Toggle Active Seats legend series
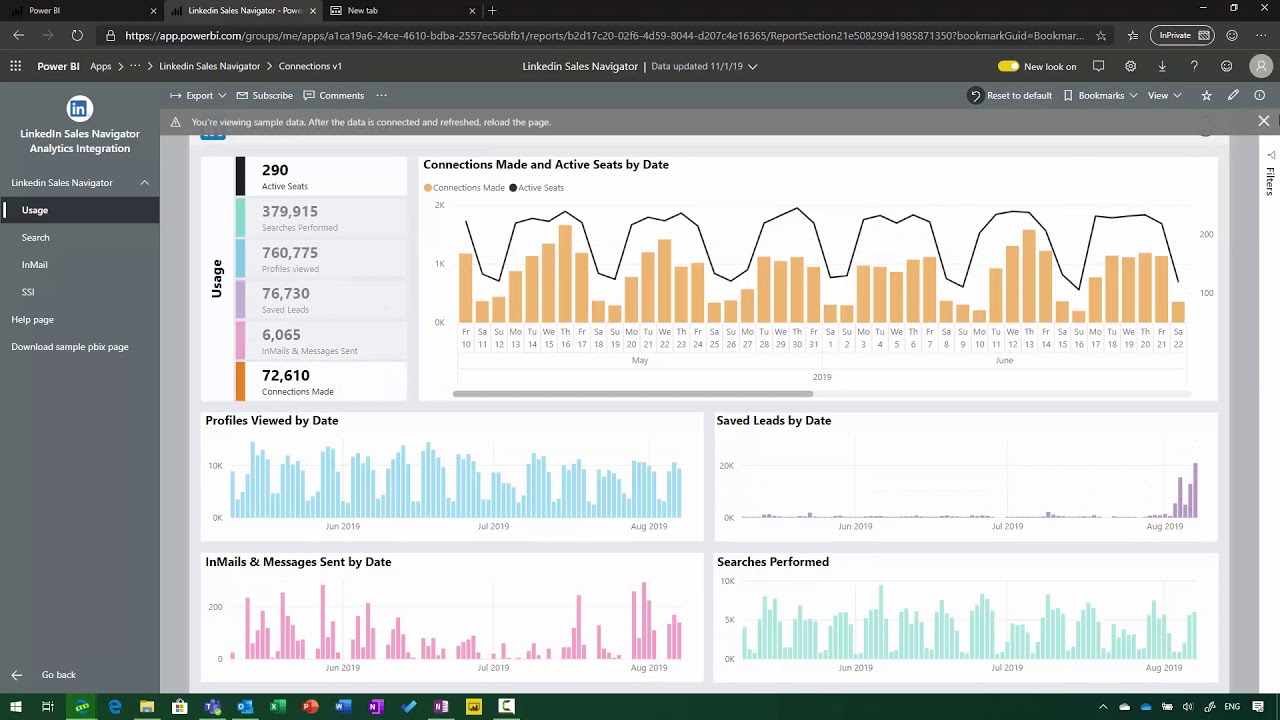The image size is (1280, 720). click(x=536, y=187)
